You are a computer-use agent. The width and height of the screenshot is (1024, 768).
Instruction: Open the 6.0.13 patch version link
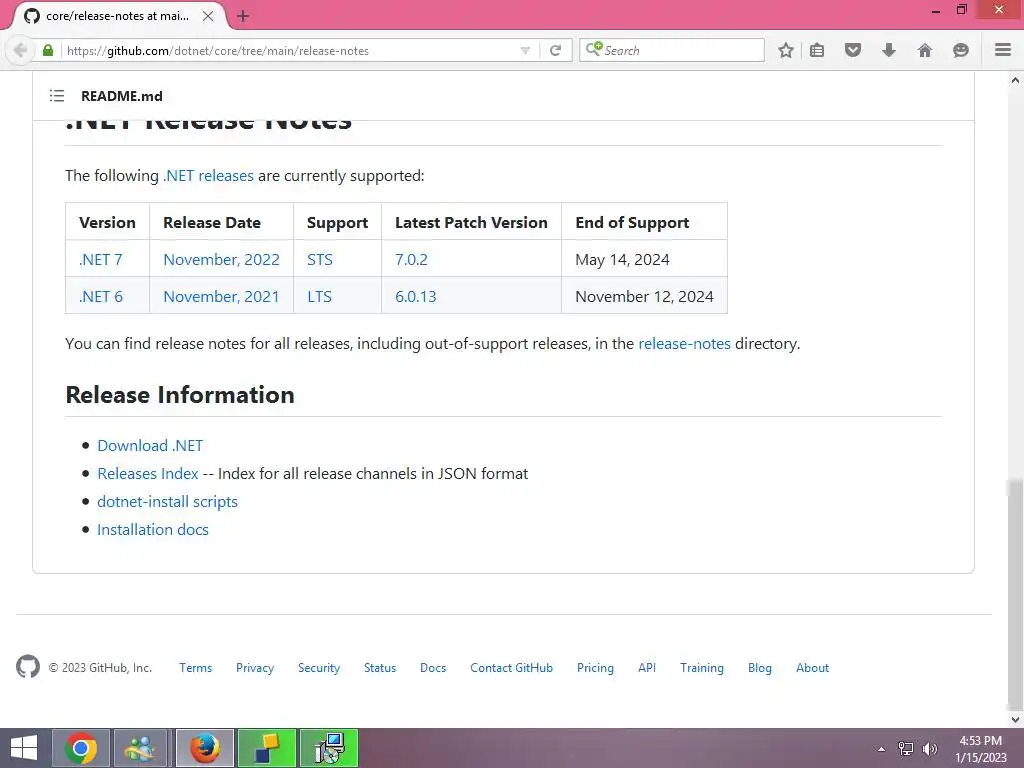coord(415,296)
